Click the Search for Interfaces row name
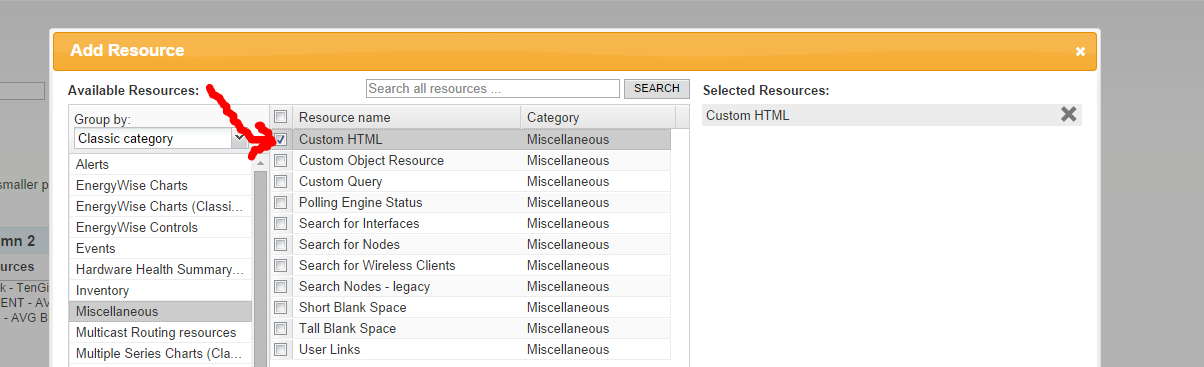This screenshot has width=1204, height=367. click(x=359, y=224)
